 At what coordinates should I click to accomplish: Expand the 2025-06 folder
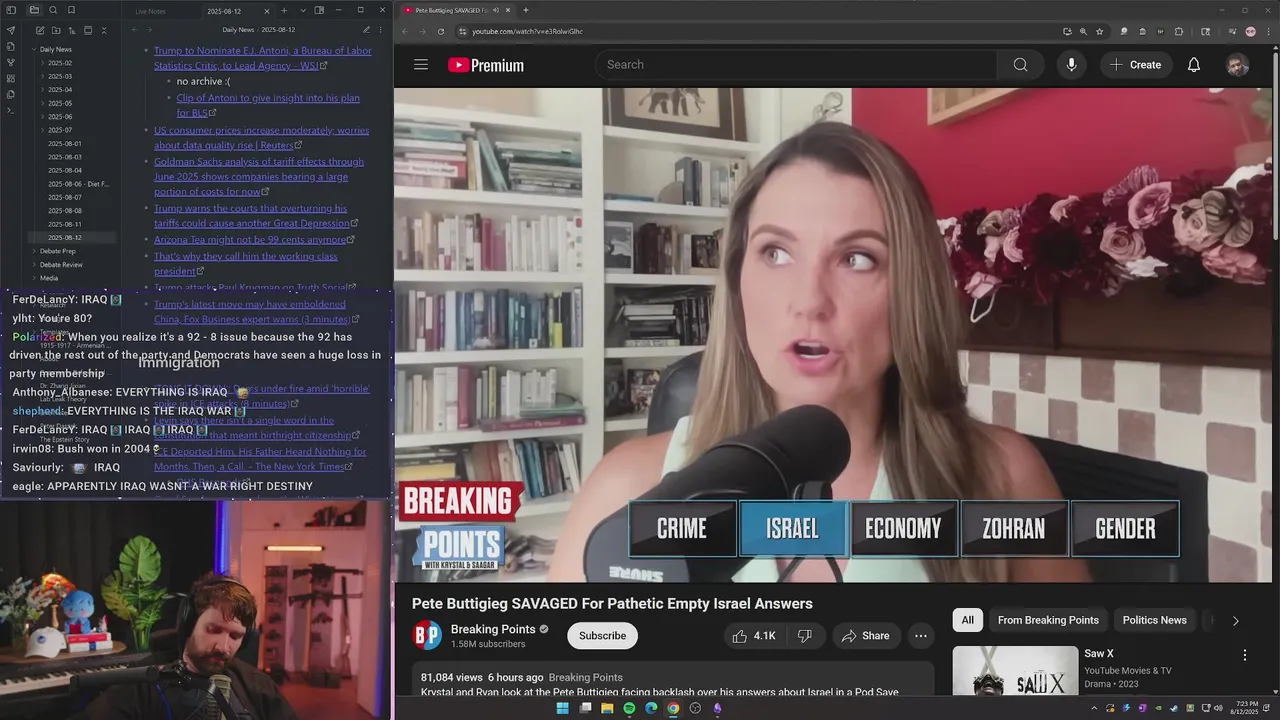click(x=42, y=117)
